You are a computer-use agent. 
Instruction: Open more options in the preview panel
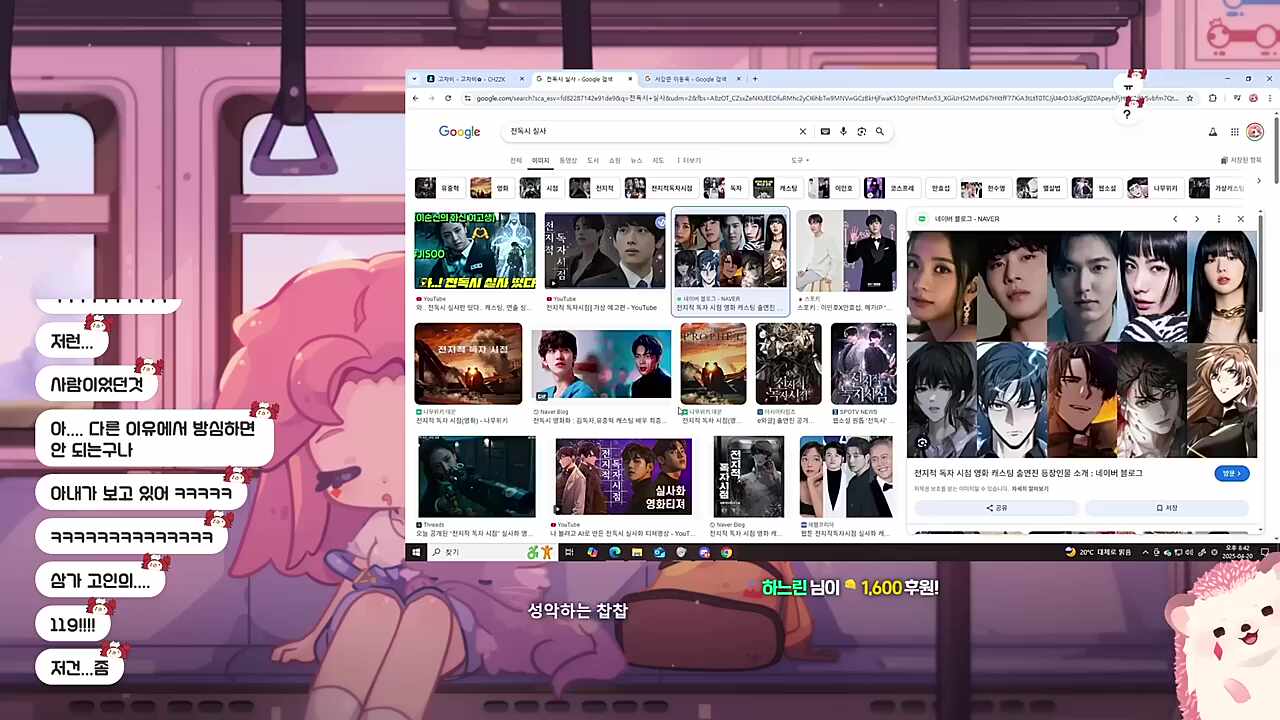click(1218, 219)
